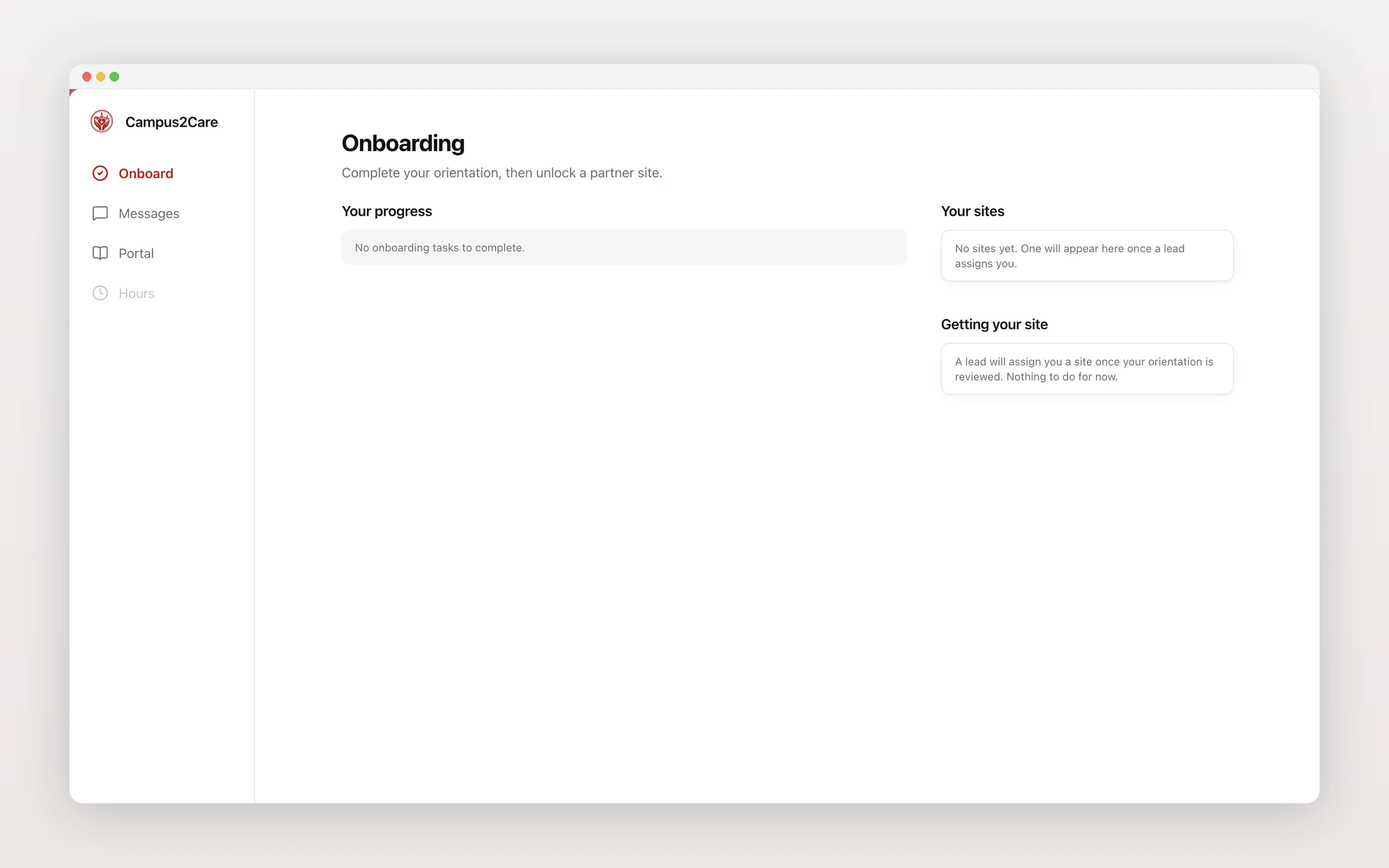Viewport: 1389px width, 868px height.
Task: Click the "A lead will assign you a site" card
Action: (x=1087, y=369)
